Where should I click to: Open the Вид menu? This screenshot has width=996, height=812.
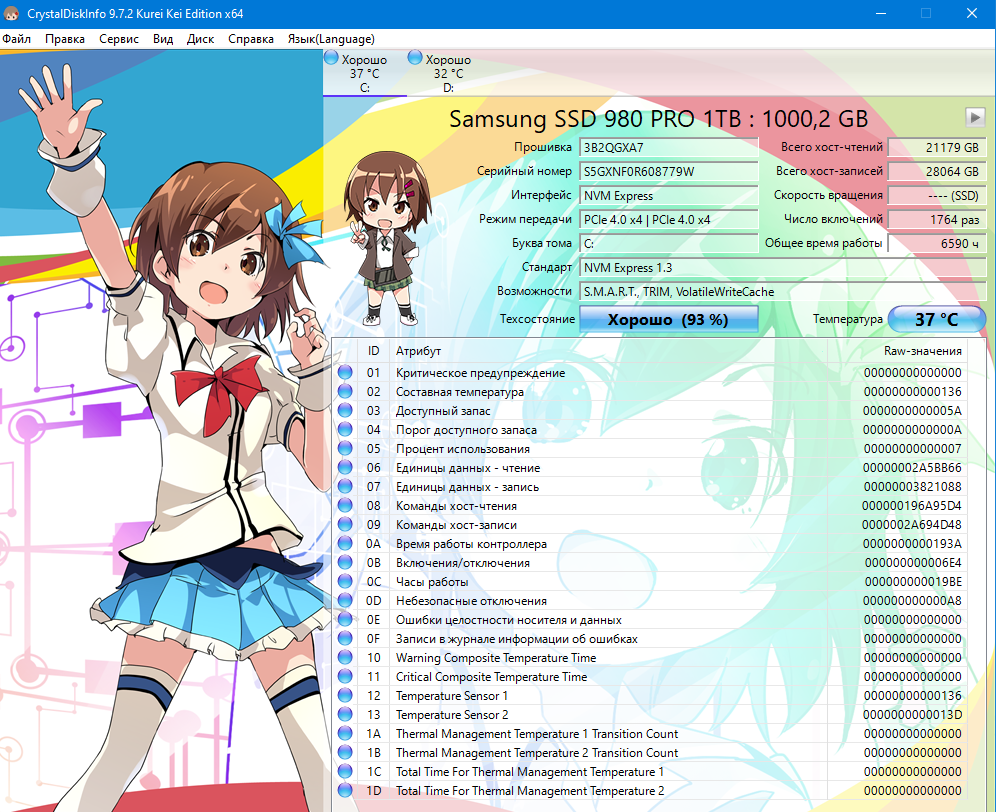click(163, 39)
